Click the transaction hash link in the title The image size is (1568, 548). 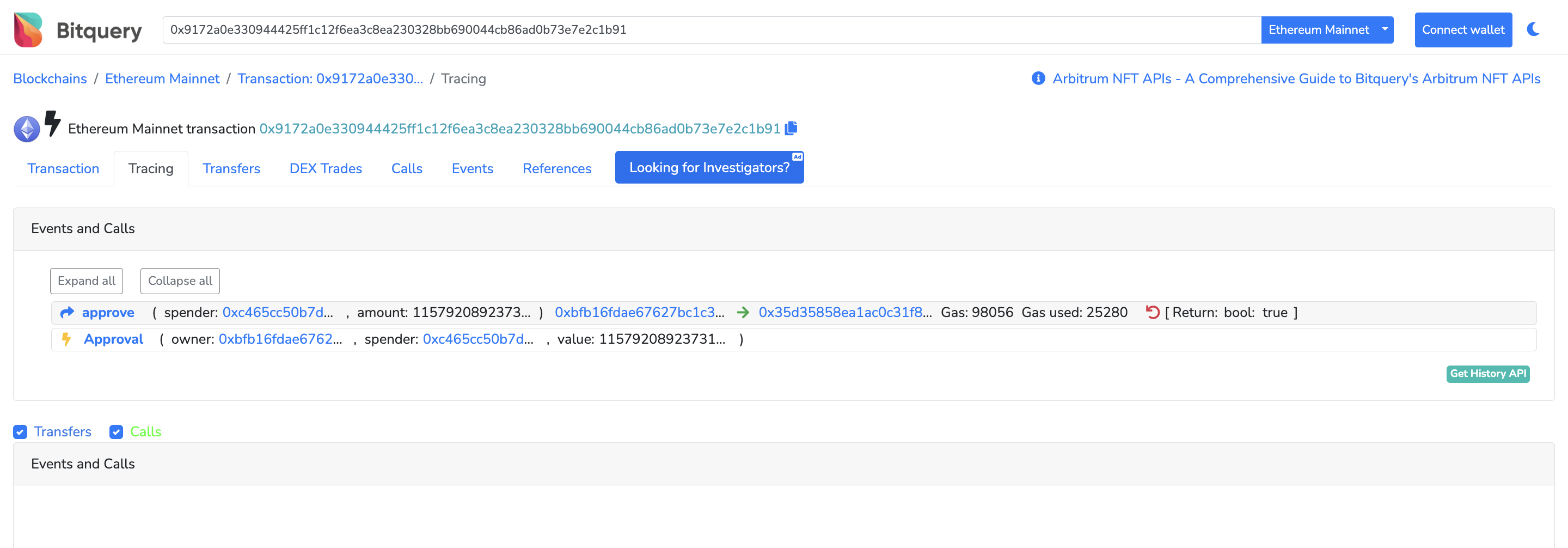coord(520,129)
